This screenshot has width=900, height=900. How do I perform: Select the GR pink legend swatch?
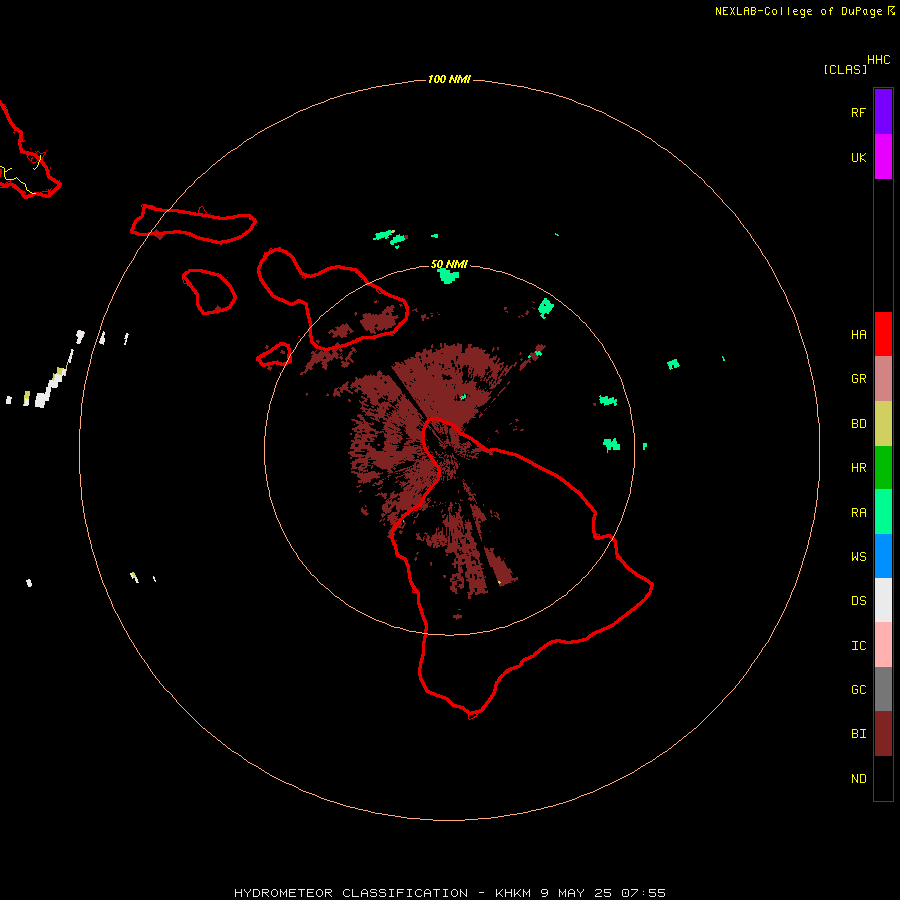[x=883, y=378]
